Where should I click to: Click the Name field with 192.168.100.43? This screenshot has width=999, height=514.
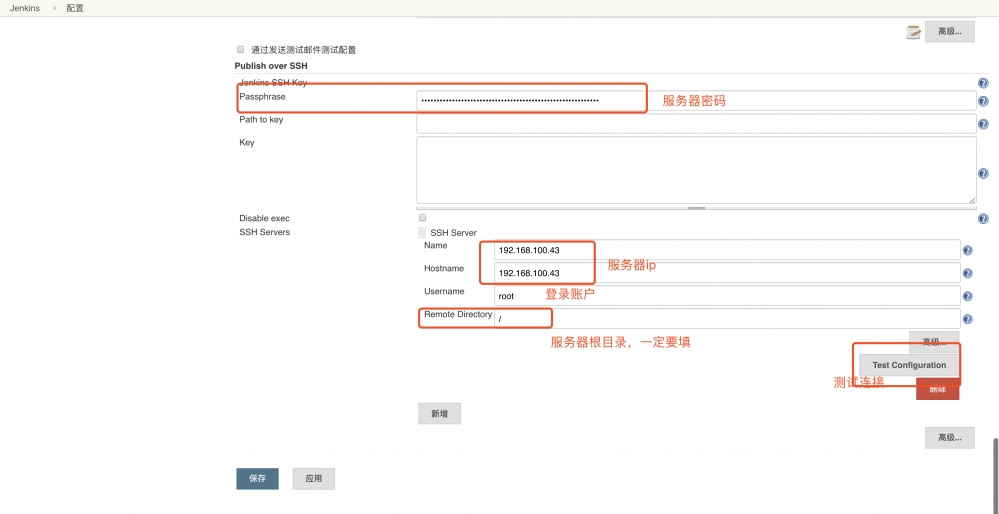(x=726, y=250)
